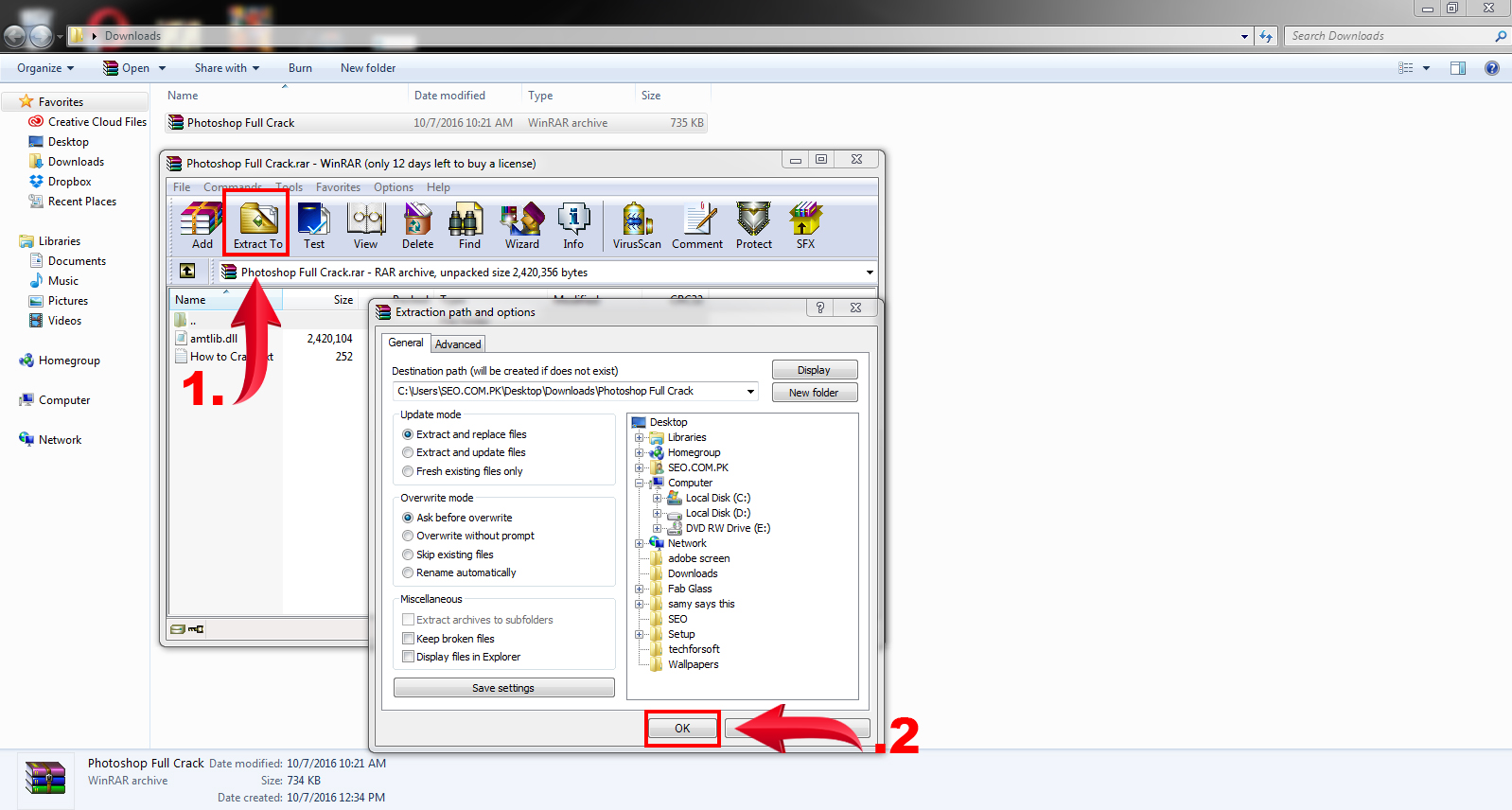Select Wallpapers folder in dialog tree

pyautogui.click(x=693, y=664)
